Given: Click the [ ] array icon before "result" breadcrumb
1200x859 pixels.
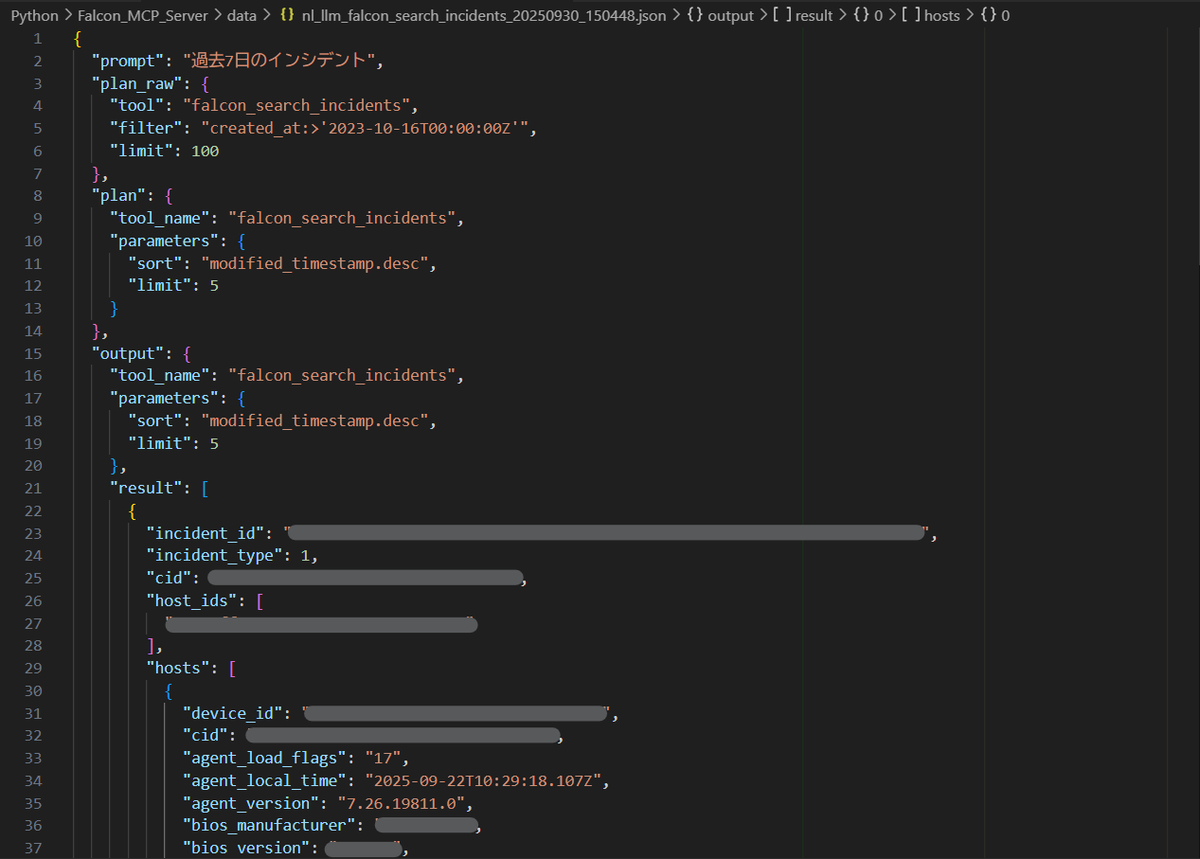Looking at the screenshot, I should [780, 15].
